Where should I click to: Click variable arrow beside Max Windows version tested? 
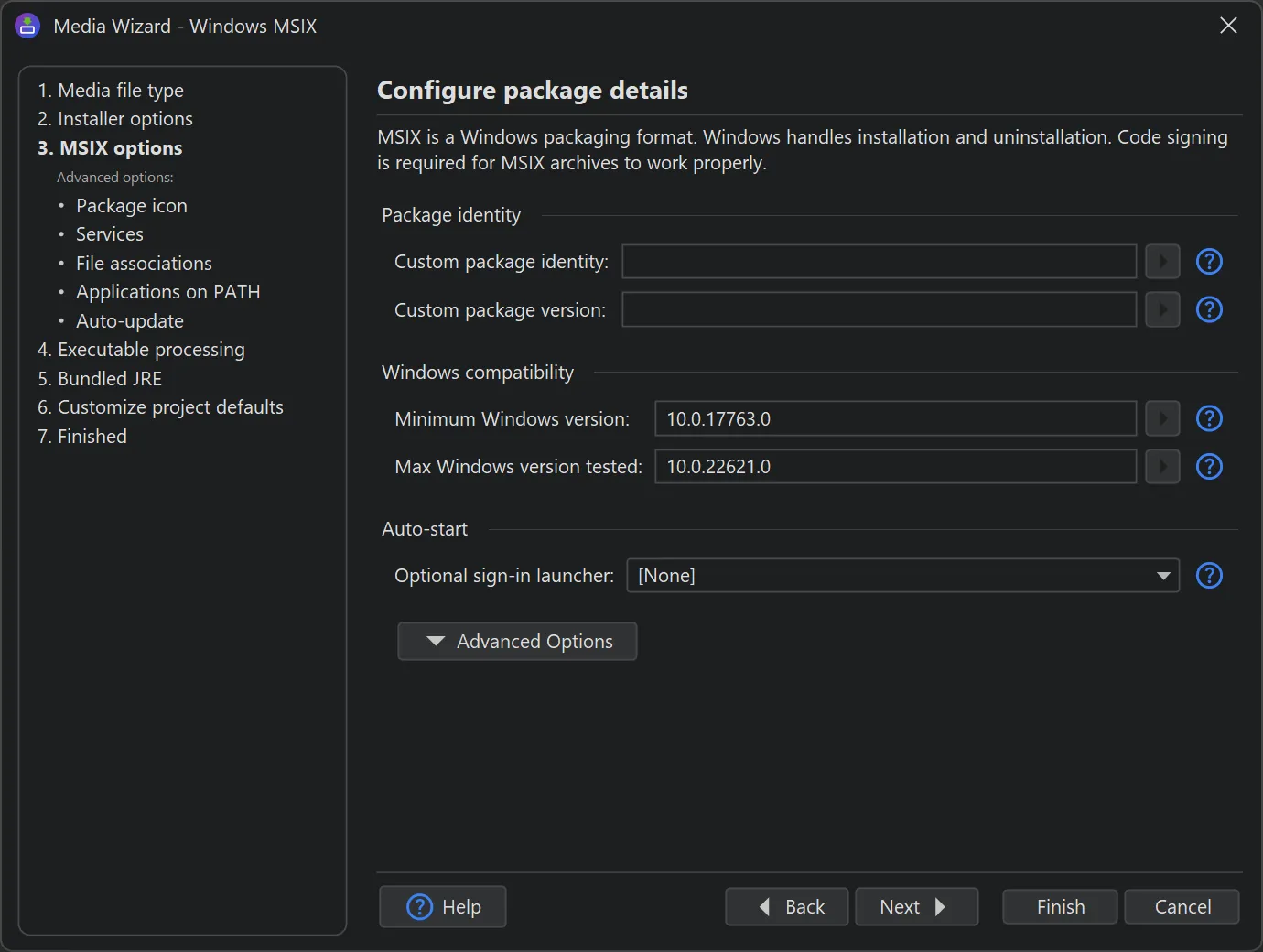point(1162,467)
